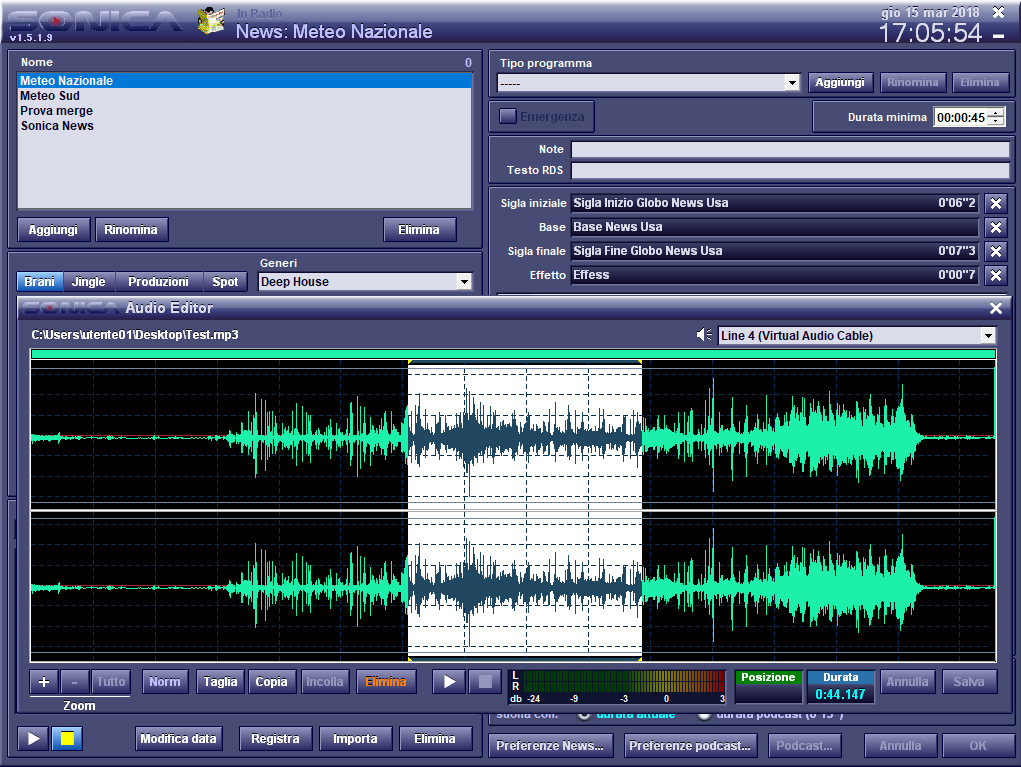
Task: Click the Importa button
Action: tap(355, 739)
